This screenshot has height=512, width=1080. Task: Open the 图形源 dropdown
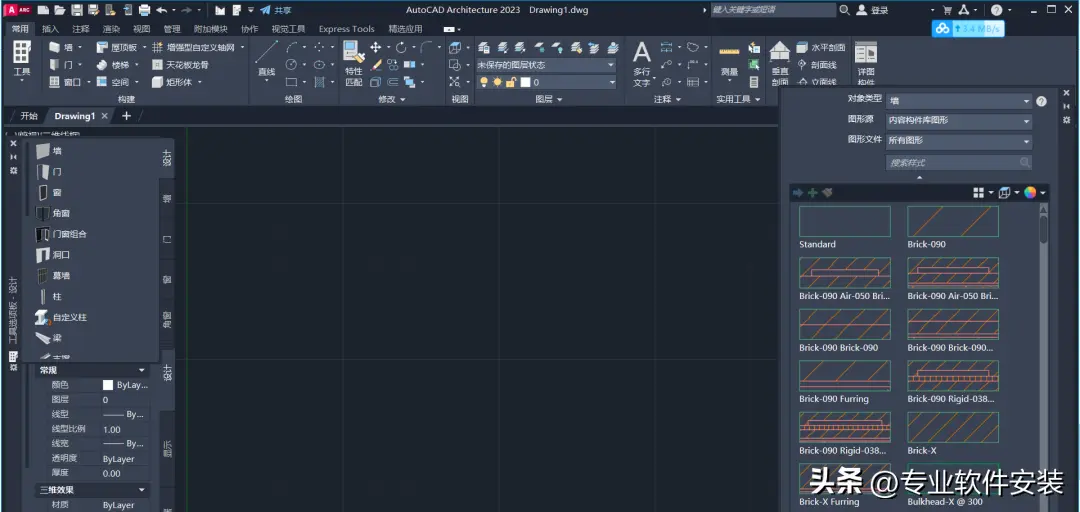point(959,121)
